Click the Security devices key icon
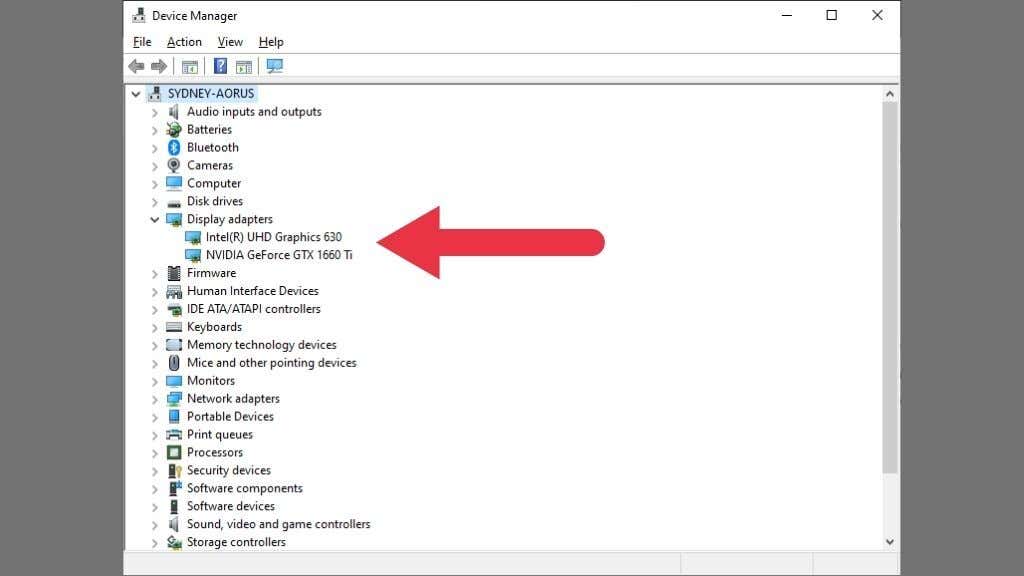 (174, 470)
